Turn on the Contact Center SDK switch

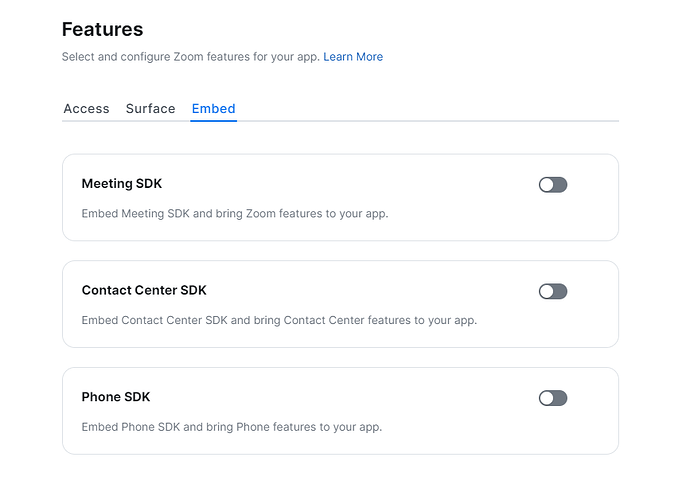coord(552,291)
